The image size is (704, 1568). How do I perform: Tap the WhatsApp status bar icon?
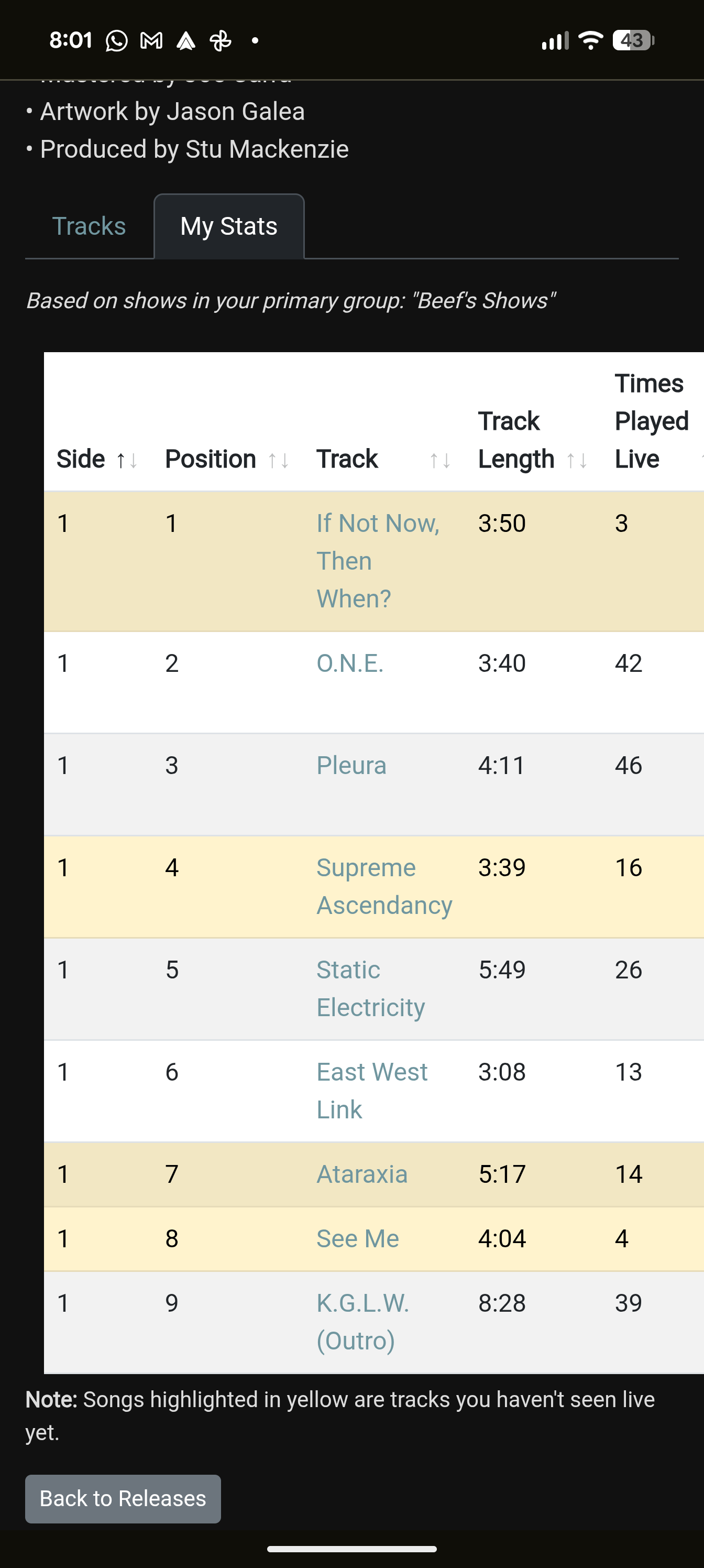pyautogui.click(x=117, y=41)
